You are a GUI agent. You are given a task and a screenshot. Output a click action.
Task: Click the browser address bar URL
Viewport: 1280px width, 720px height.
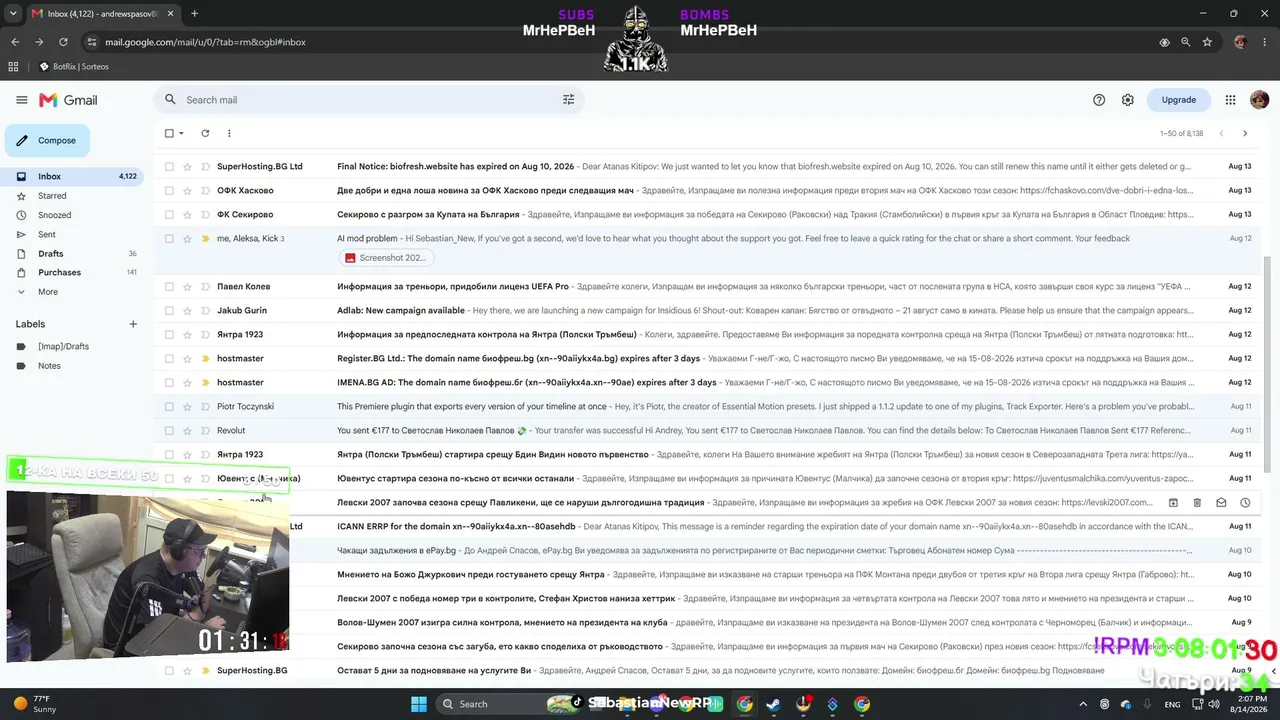(205, 42)
